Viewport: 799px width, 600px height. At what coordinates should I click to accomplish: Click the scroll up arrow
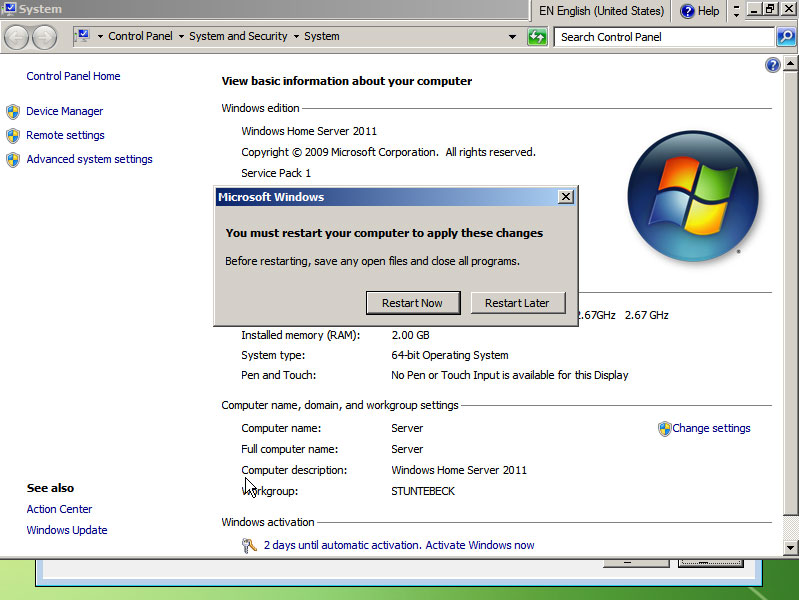tap(790, 64)
